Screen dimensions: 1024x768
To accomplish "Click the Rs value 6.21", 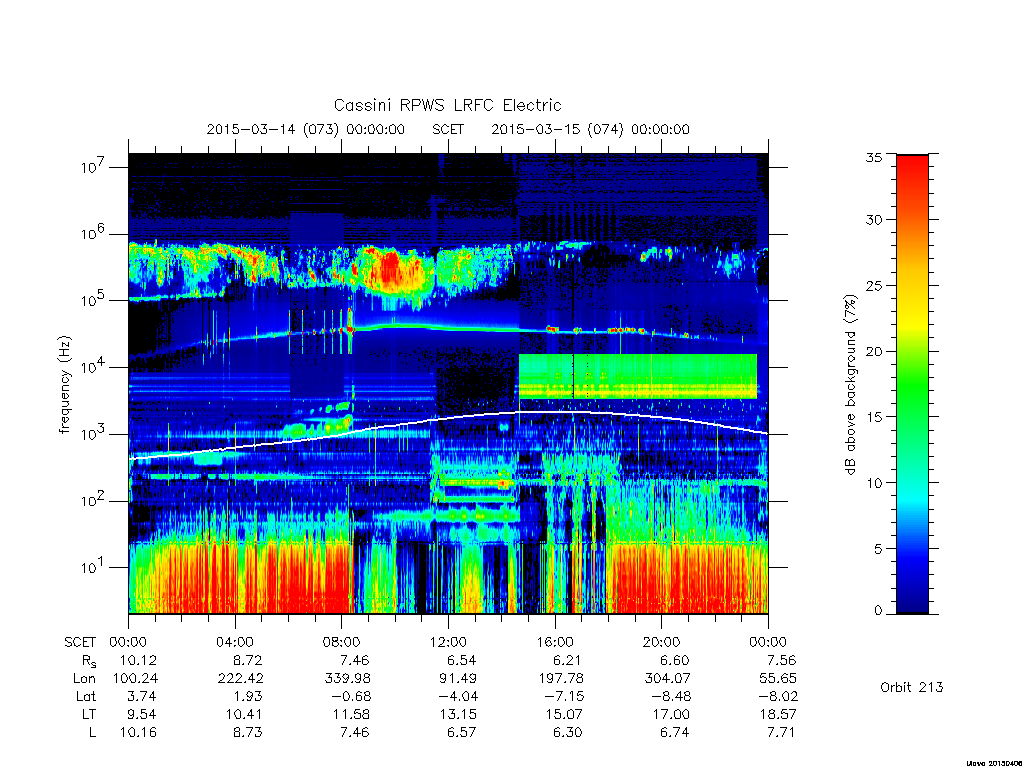I will tap(566, 660).
